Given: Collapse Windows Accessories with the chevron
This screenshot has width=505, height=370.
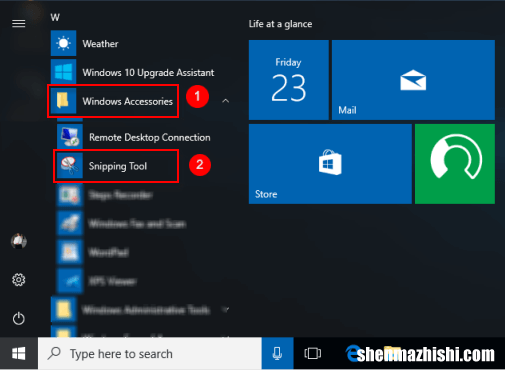Looking at the screenshot, I should coord(226,101).
